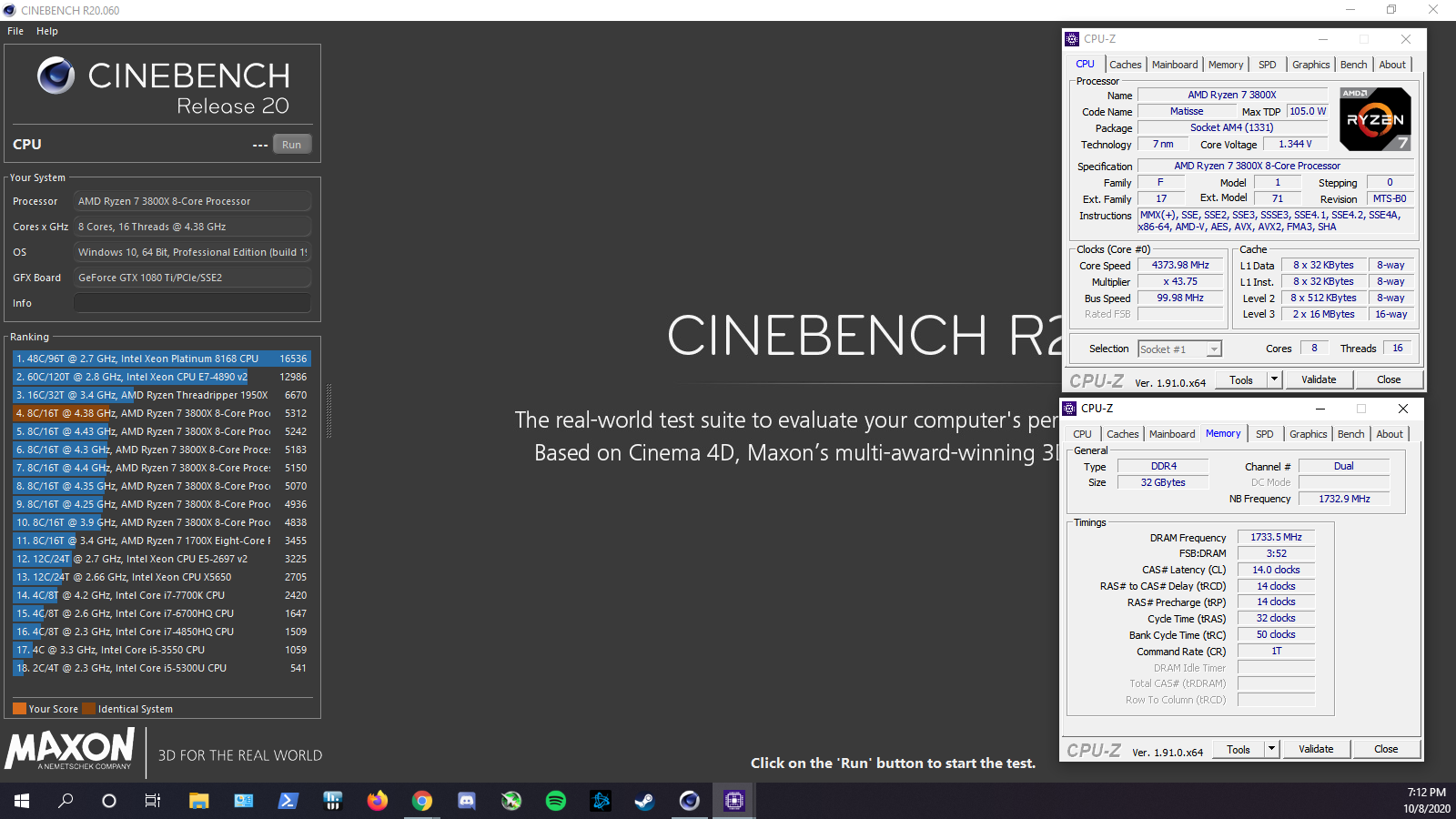Click the MAXON logo
This screenshot has height=819, width=1456.
tap(70, 750)
